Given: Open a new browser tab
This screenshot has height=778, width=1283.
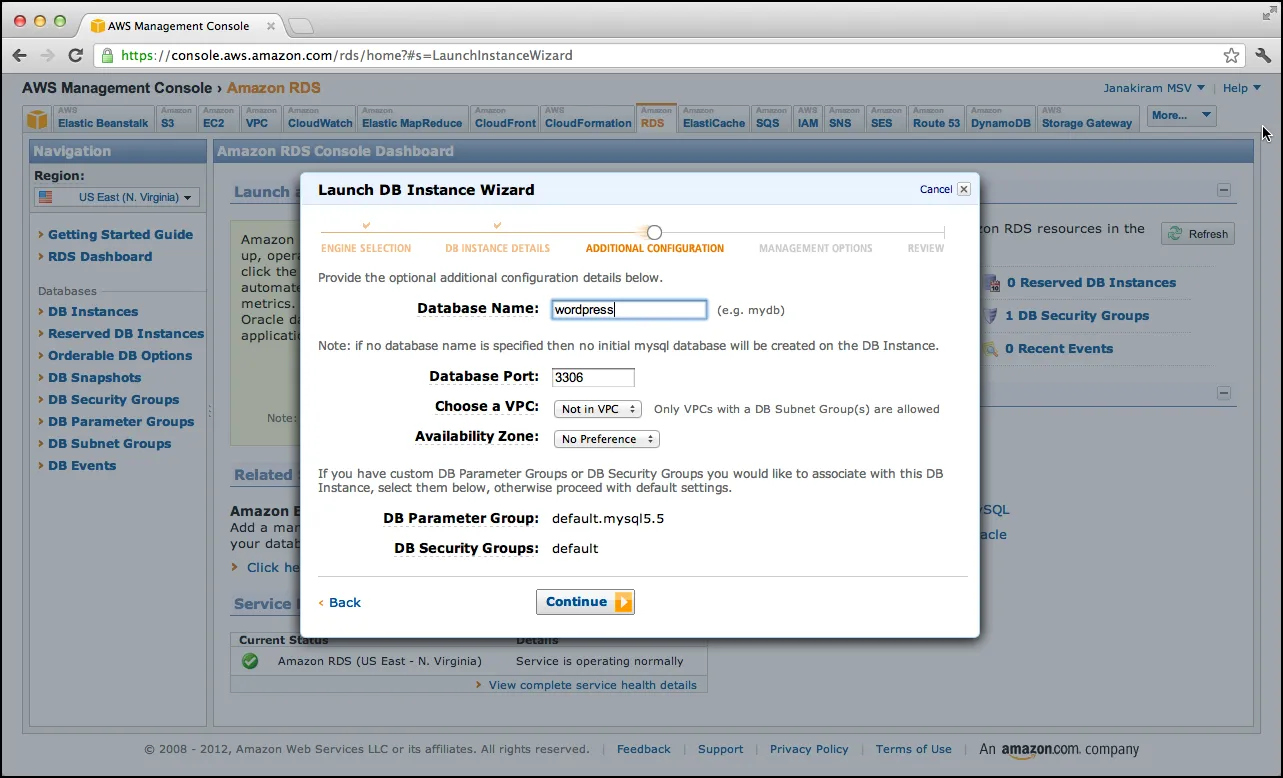Looking at the screenshot, I should point(300,25).
